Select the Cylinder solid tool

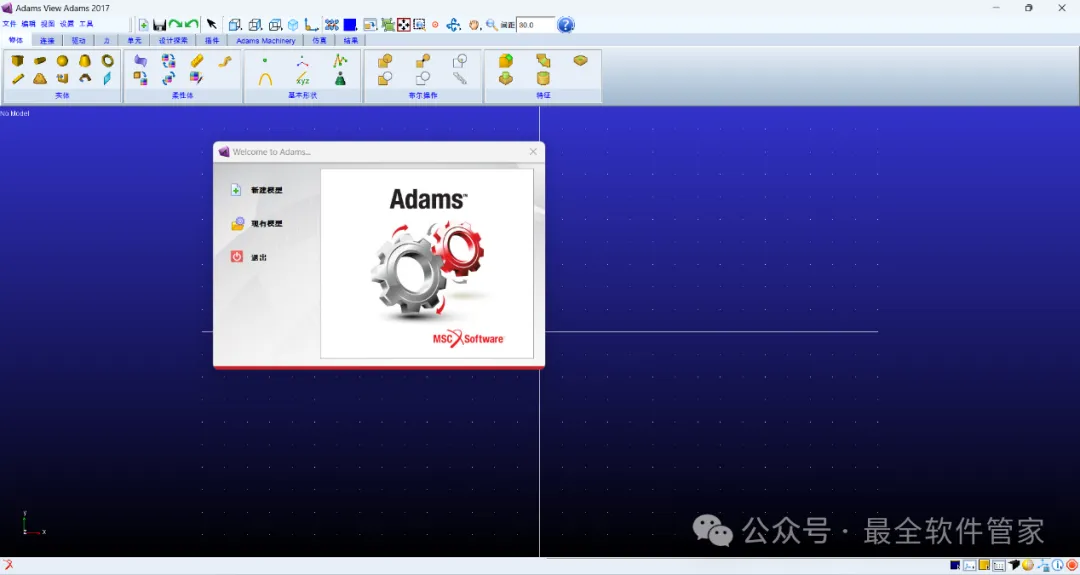pos(40,61)
